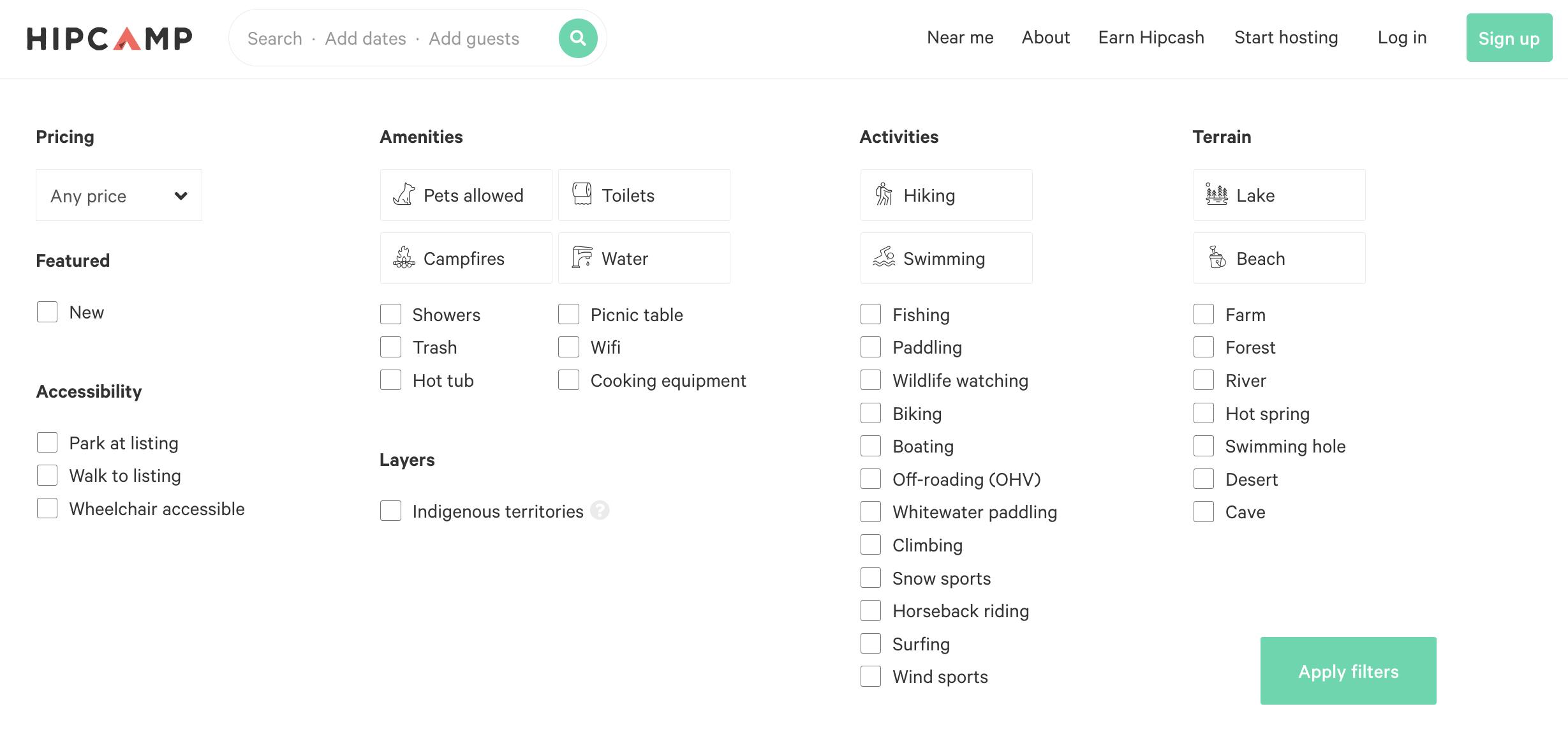Select the Campfires flame icon

[x=404, y=257]
